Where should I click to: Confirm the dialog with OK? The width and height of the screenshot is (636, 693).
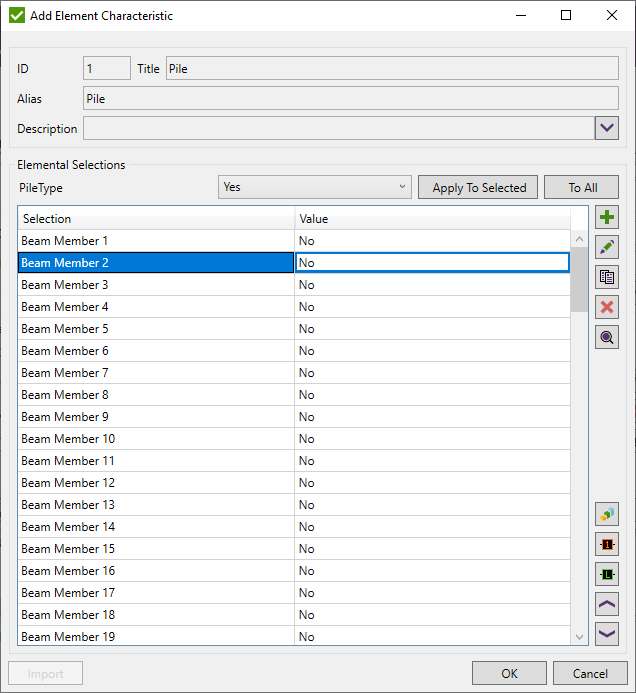(509, 673)
